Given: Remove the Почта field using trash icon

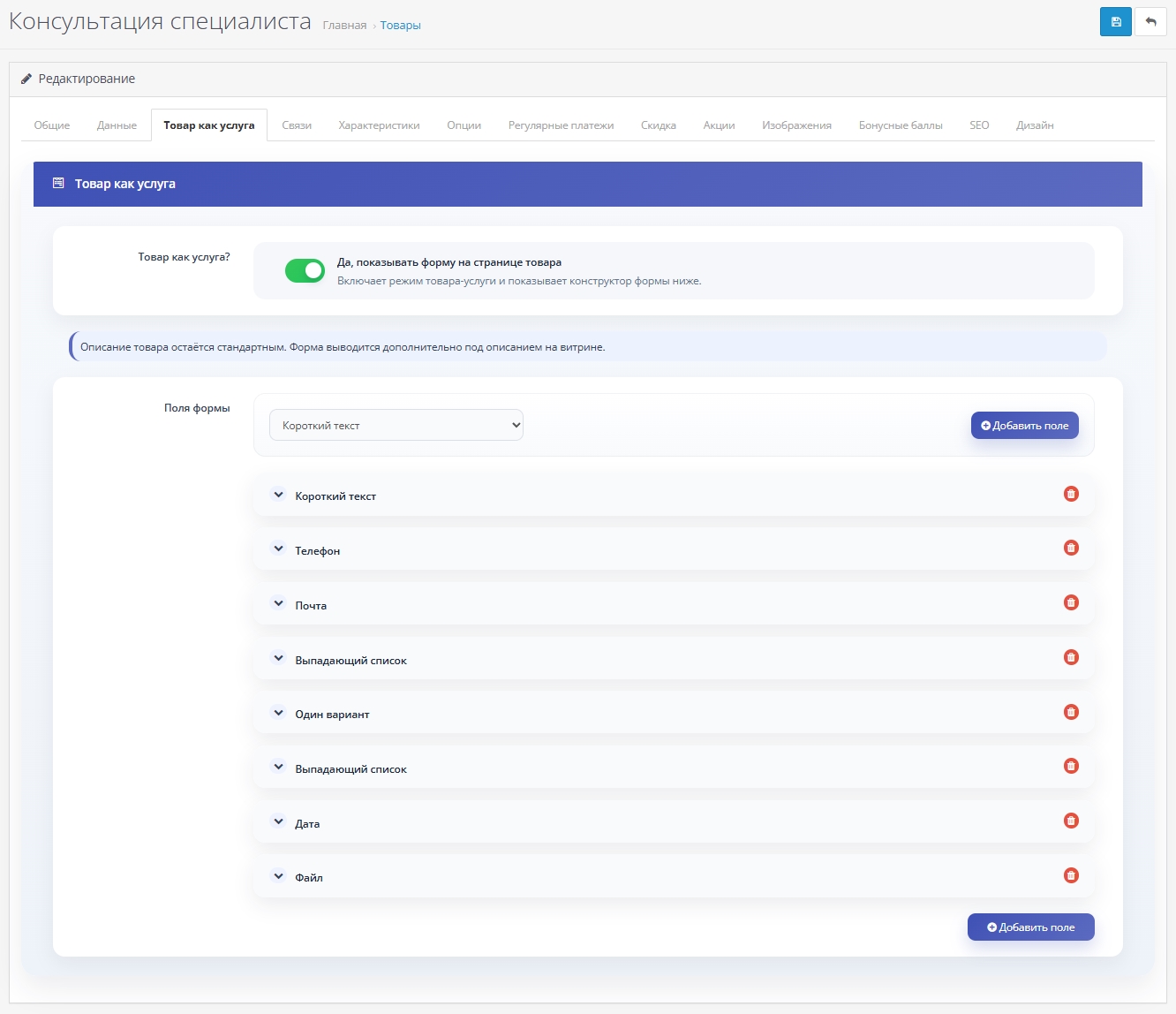Looking at the screenshot, I should (1071, 602).
